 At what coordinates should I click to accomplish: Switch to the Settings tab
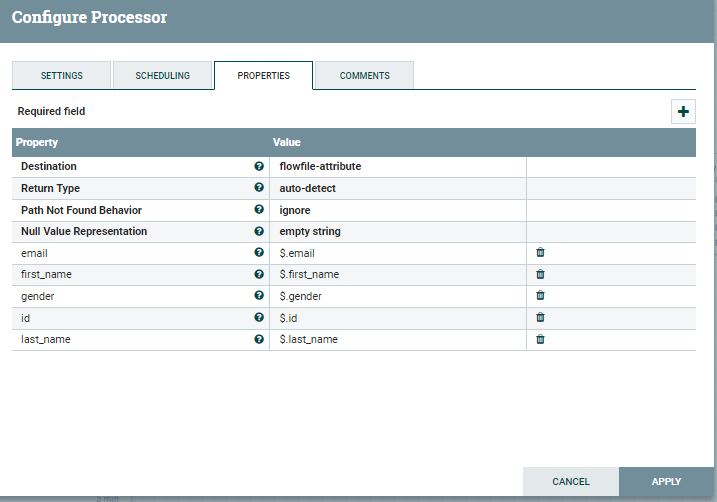pyautogui.click(x=61, y=76)
